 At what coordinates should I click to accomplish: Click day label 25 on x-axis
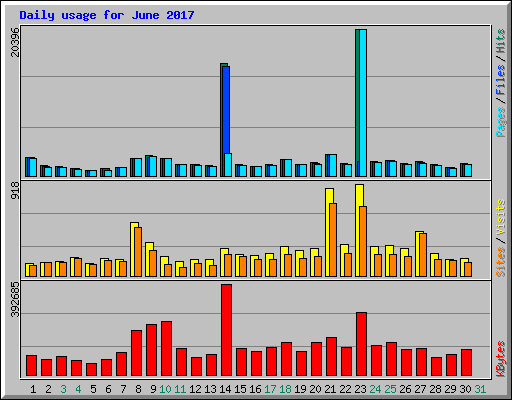point(390,389)
